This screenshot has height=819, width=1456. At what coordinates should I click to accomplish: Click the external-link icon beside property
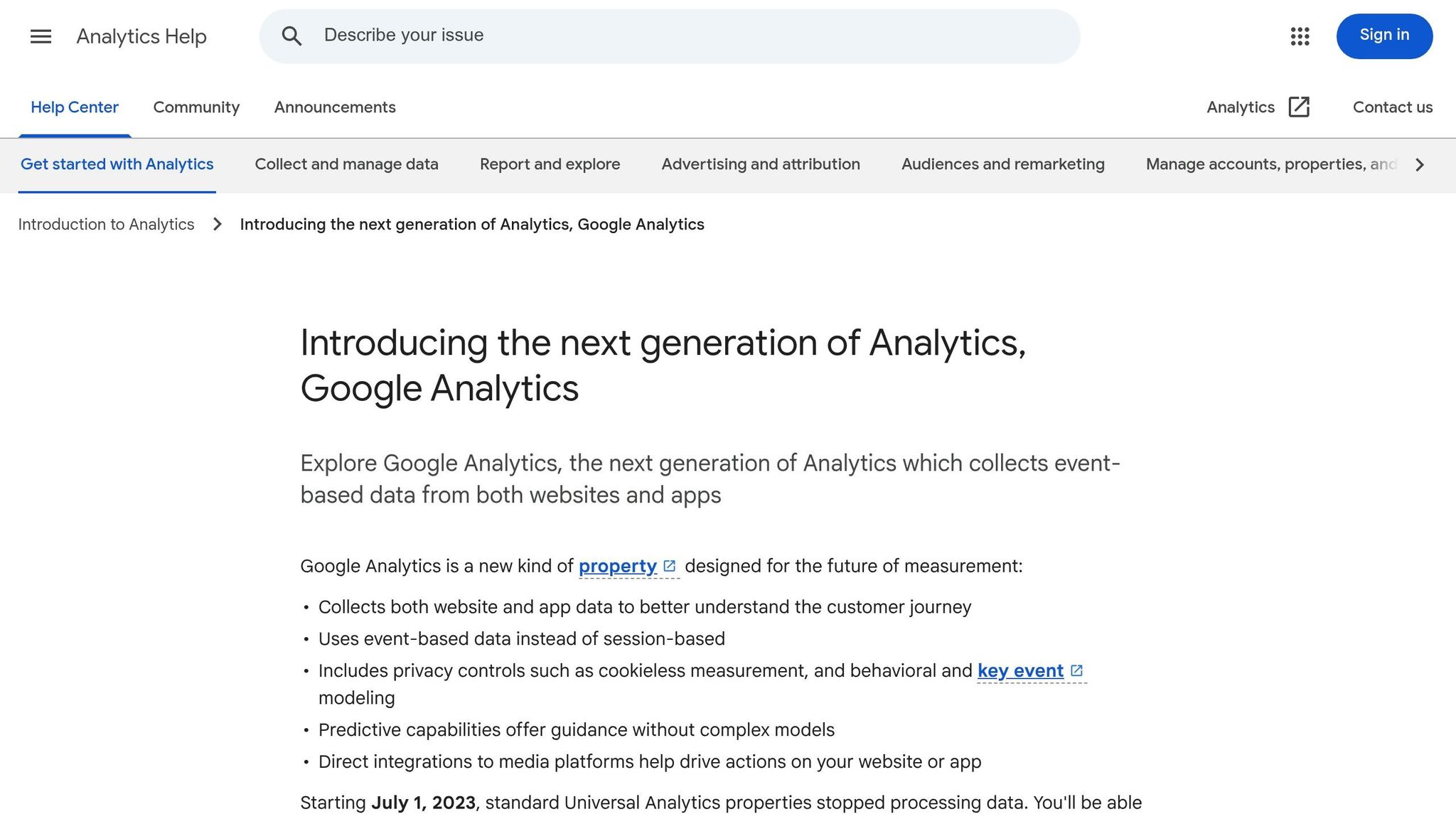point(669,567)
